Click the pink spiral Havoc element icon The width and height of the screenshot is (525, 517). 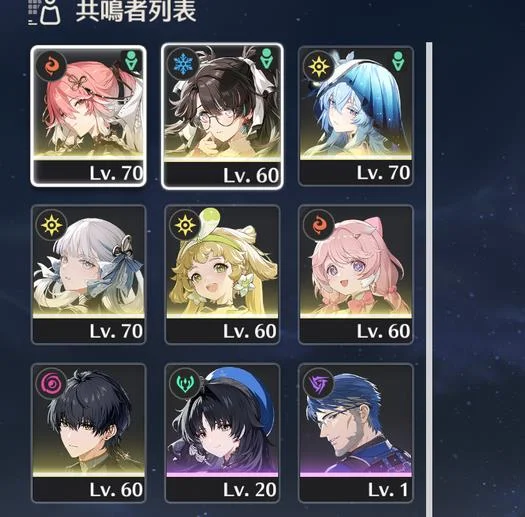pyautogui.click(x=51, y=383)
